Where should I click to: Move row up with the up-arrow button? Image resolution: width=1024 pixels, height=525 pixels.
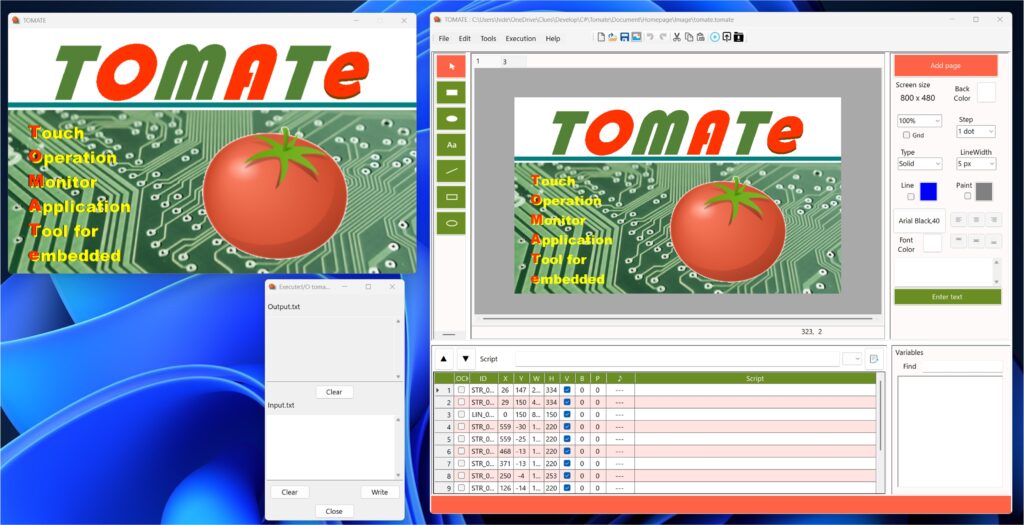[443, 358]
